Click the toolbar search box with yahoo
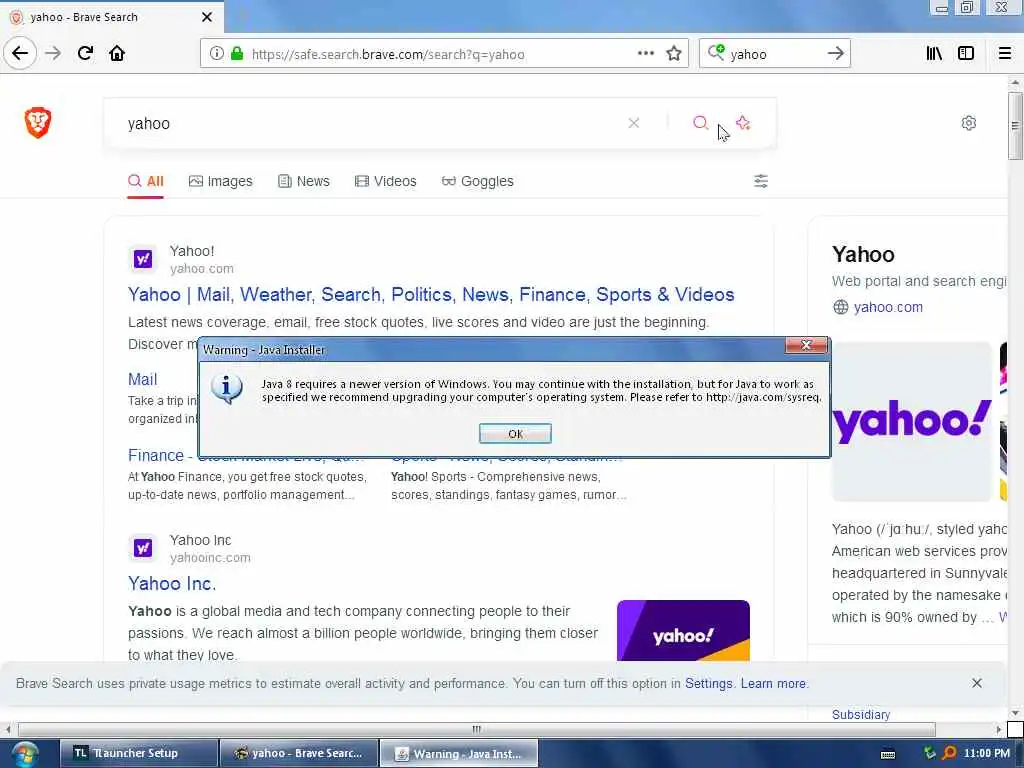1024x768 pixels. (x=775, y=54)
